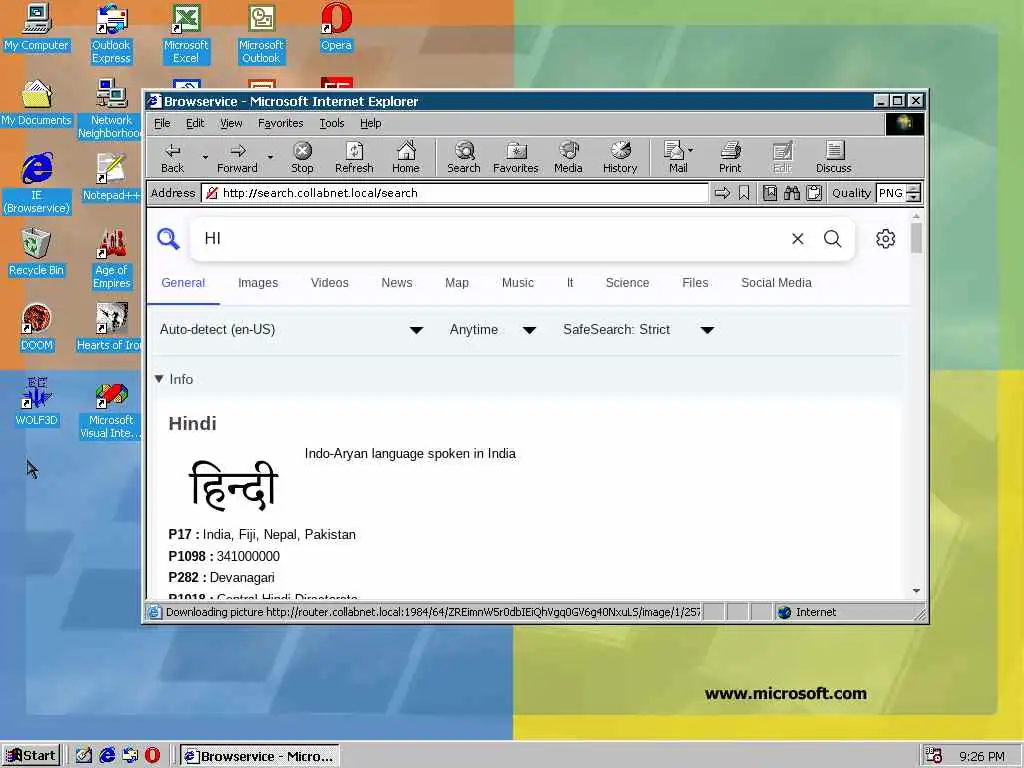The height and width of the screenshot is (768, 1024).
Task: Switch to the Images tab
Action: [x=258, y=283]
